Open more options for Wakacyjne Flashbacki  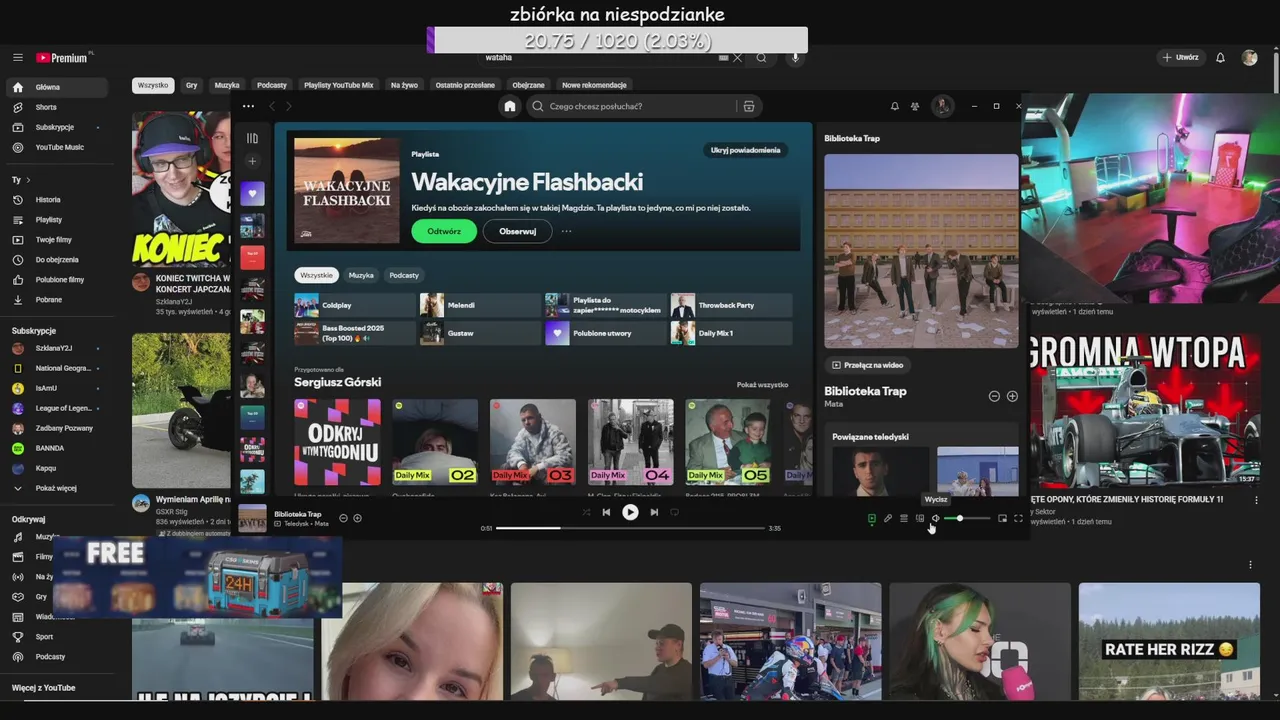(566, 231)
